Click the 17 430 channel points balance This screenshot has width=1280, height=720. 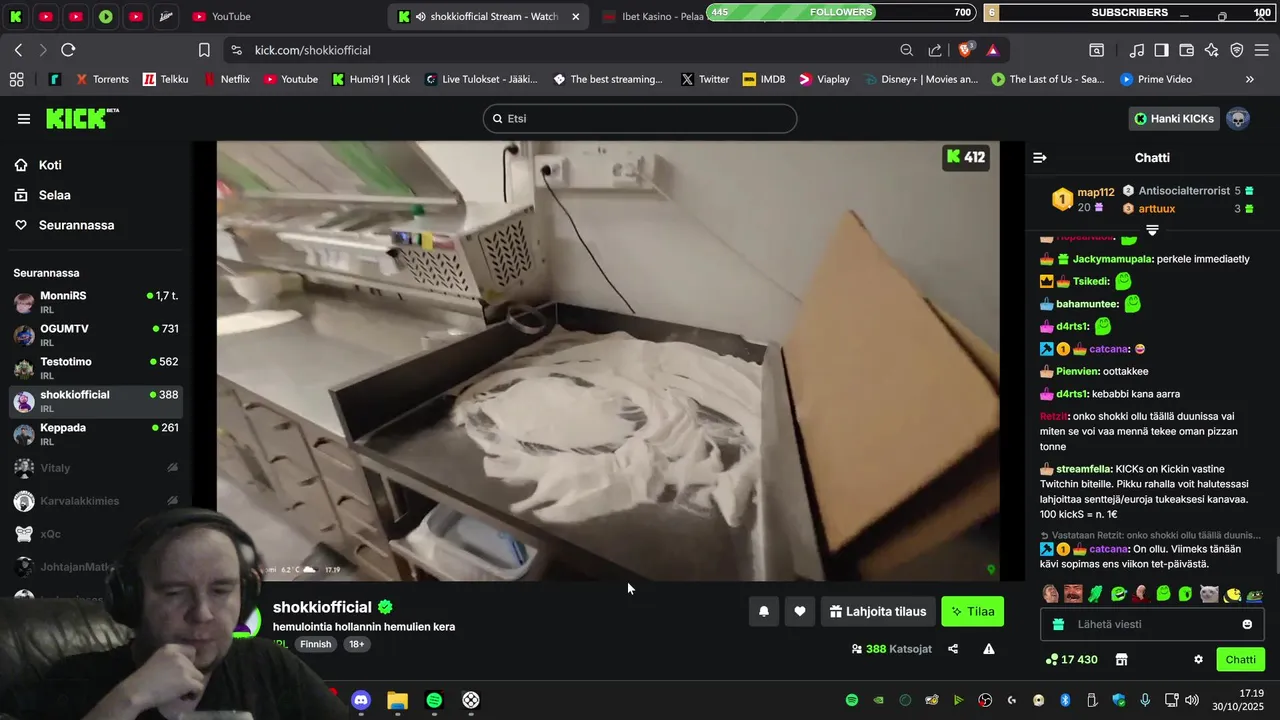[1071, 659]
